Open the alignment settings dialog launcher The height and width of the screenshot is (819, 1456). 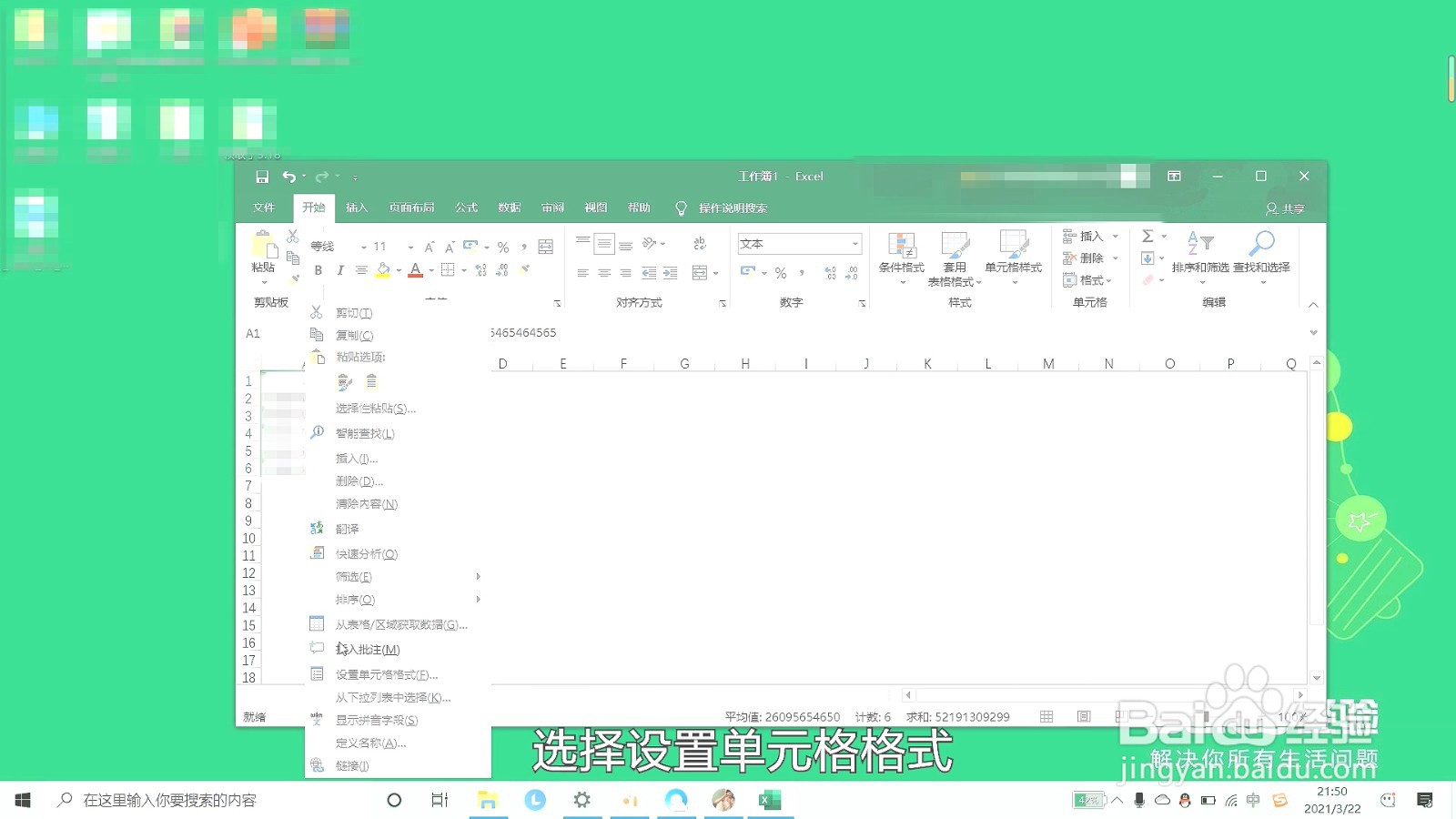pyautogui.click(x=723, y=303)
